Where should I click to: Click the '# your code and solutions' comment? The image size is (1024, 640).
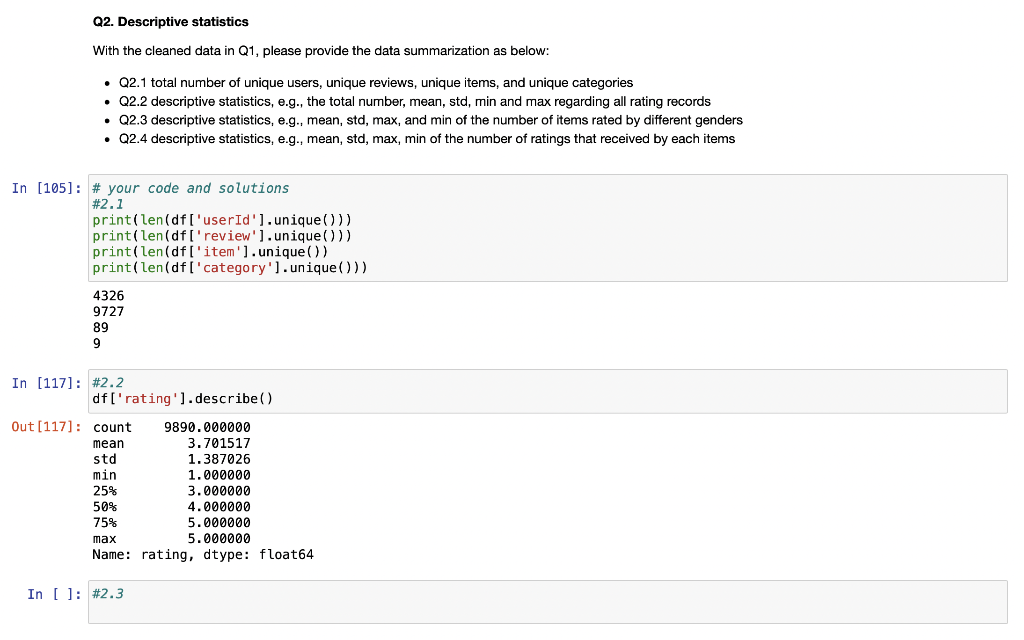pyautogui.click(x=190, y=188)
